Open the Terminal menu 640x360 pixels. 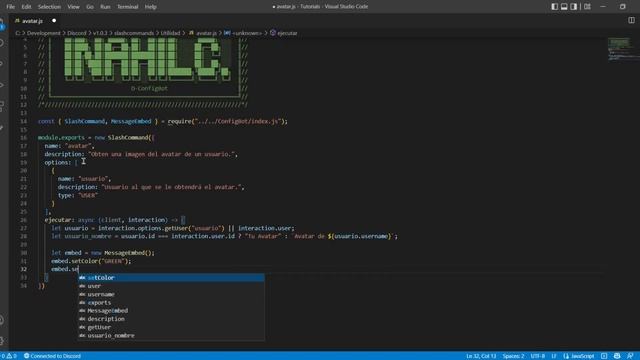pyautogui.click(x=127, y=7)
